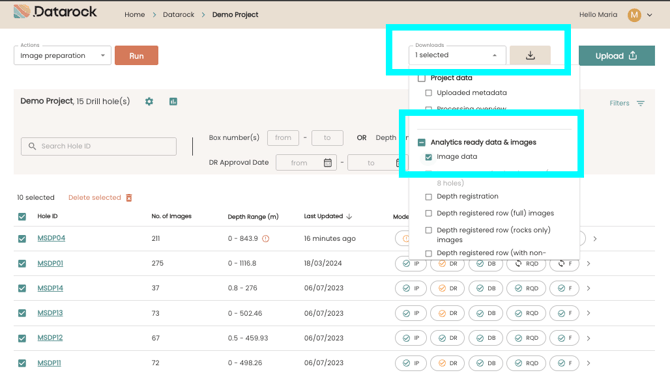Screen dimensions: 670x375
Task: Open the MSDP12 hole link
Action: [x=50, y=337]
